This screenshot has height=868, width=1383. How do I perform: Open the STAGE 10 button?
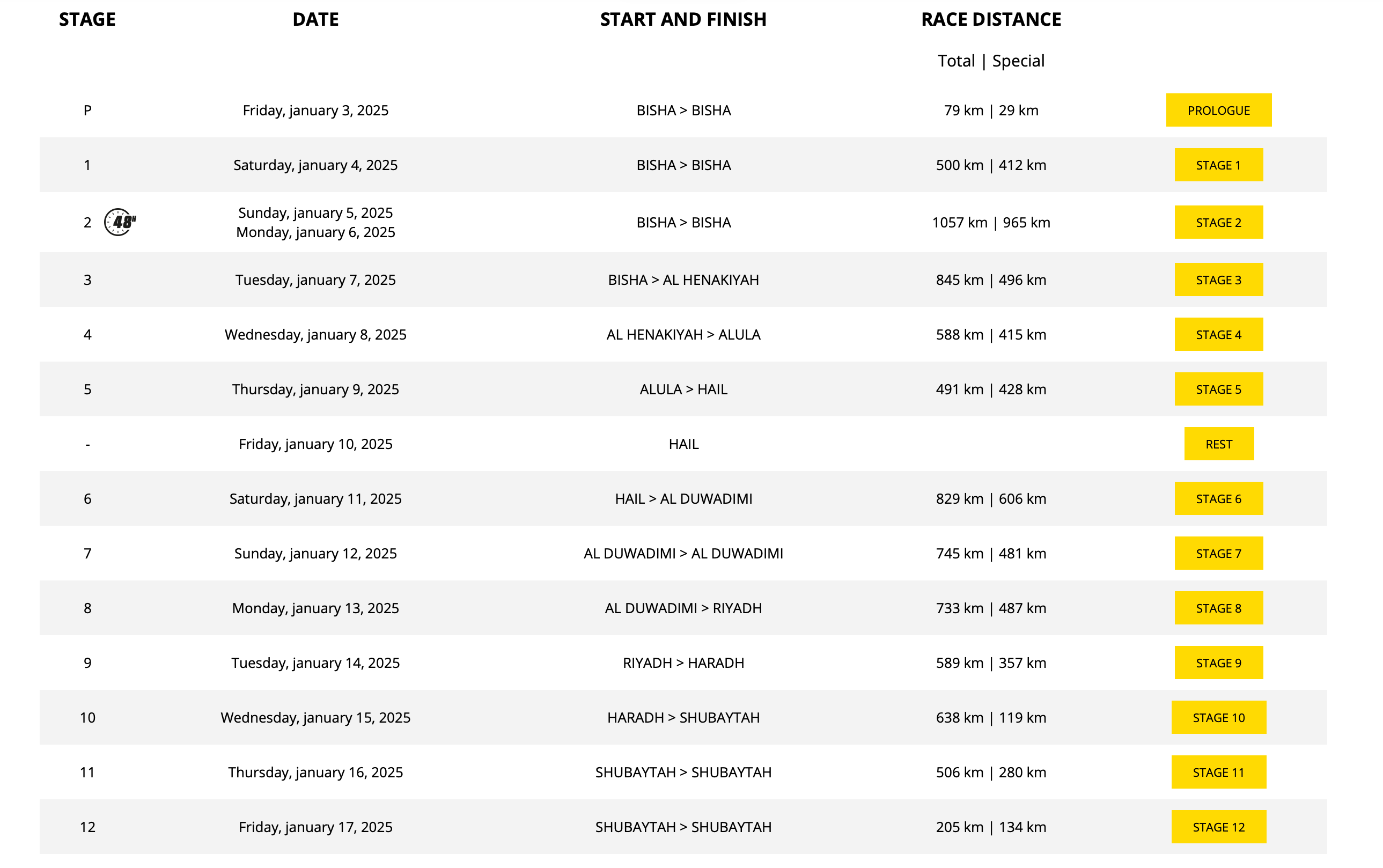(x=1218, y=718)
